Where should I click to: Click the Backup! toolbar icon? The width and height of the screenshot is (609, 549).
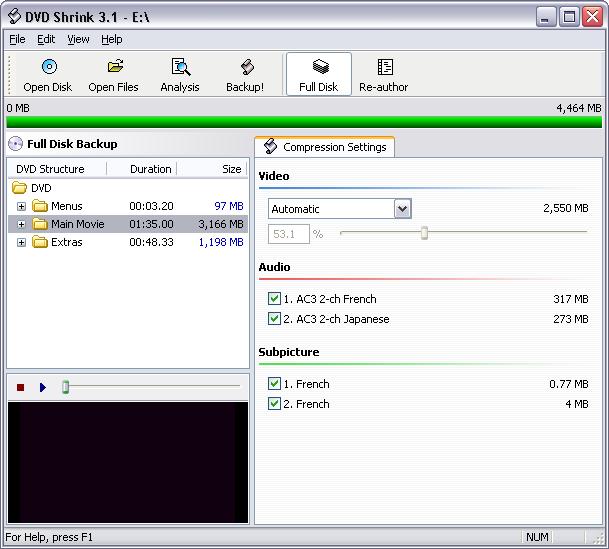pyautogui.click(x=247, y=67)
